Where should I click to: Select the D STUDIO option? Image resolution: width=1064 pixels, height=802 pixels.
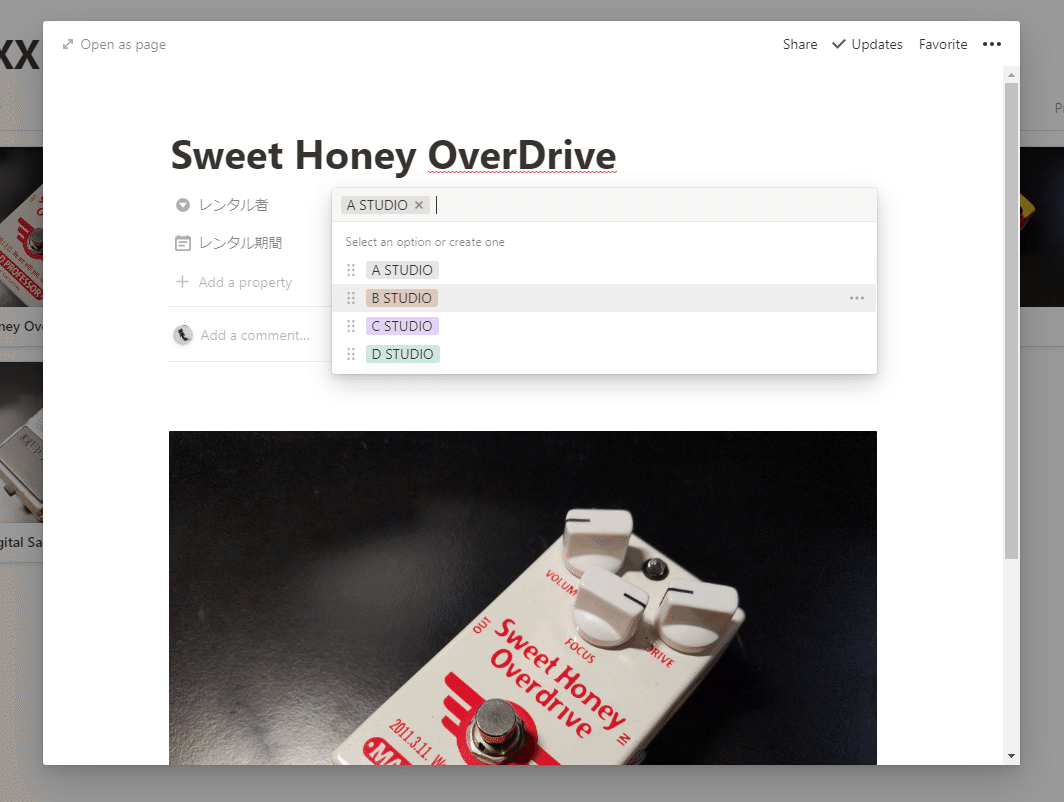coord(402,354)
